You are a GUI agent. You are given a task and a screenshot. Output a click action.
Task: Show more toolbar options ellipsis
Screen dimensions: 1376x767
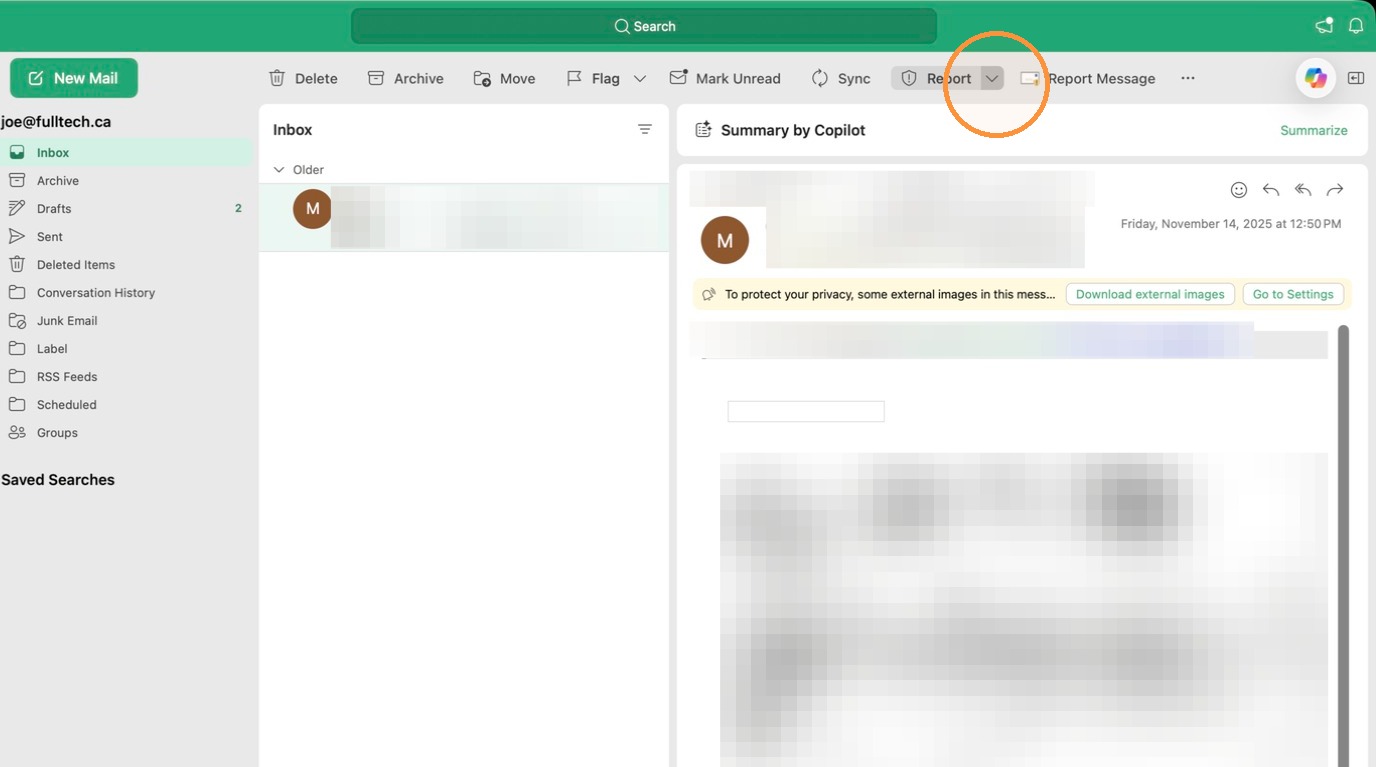pyautogui.click(x=1188, y=78)
